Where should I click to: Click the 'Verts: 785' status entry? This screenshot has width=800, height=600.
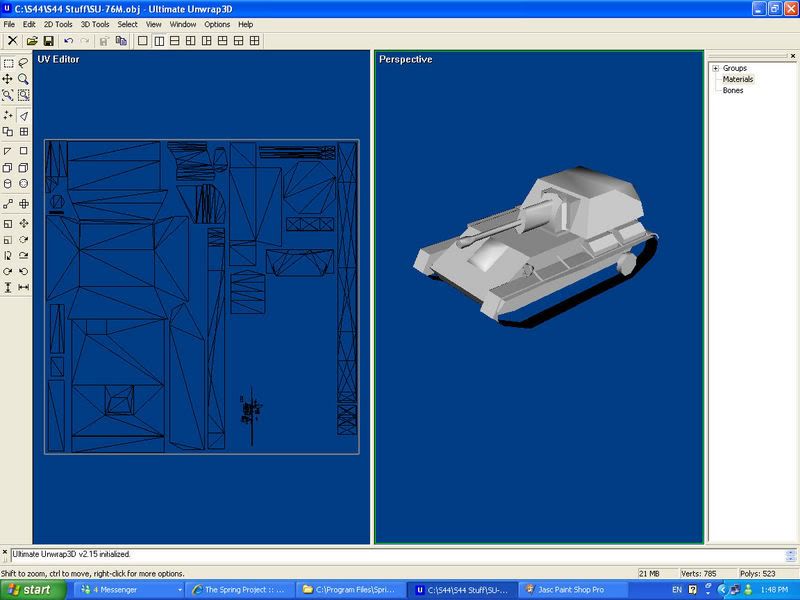(698, 573)
